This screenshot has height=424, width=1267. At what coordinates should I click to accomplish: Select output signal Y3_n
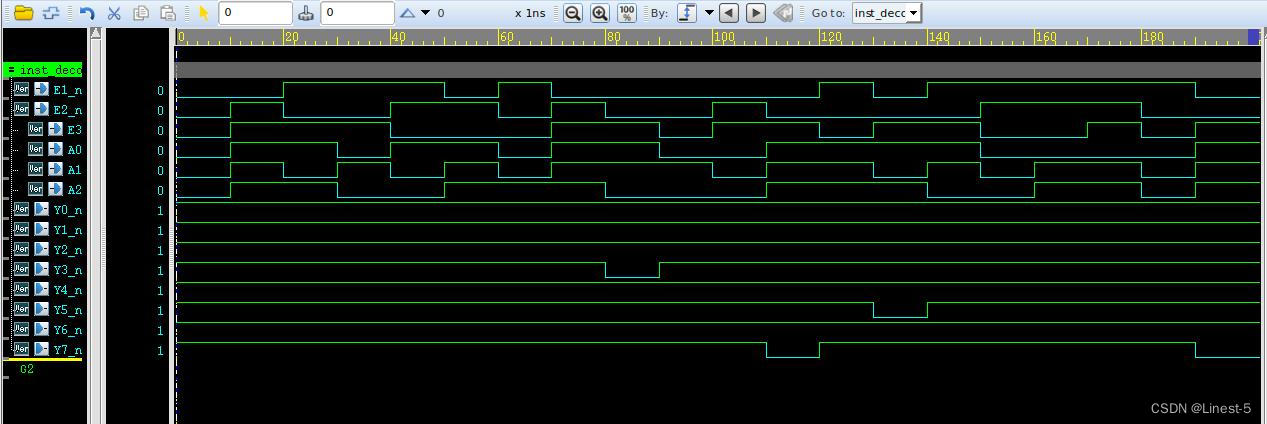pyautogui.click(x=67, y=270)
